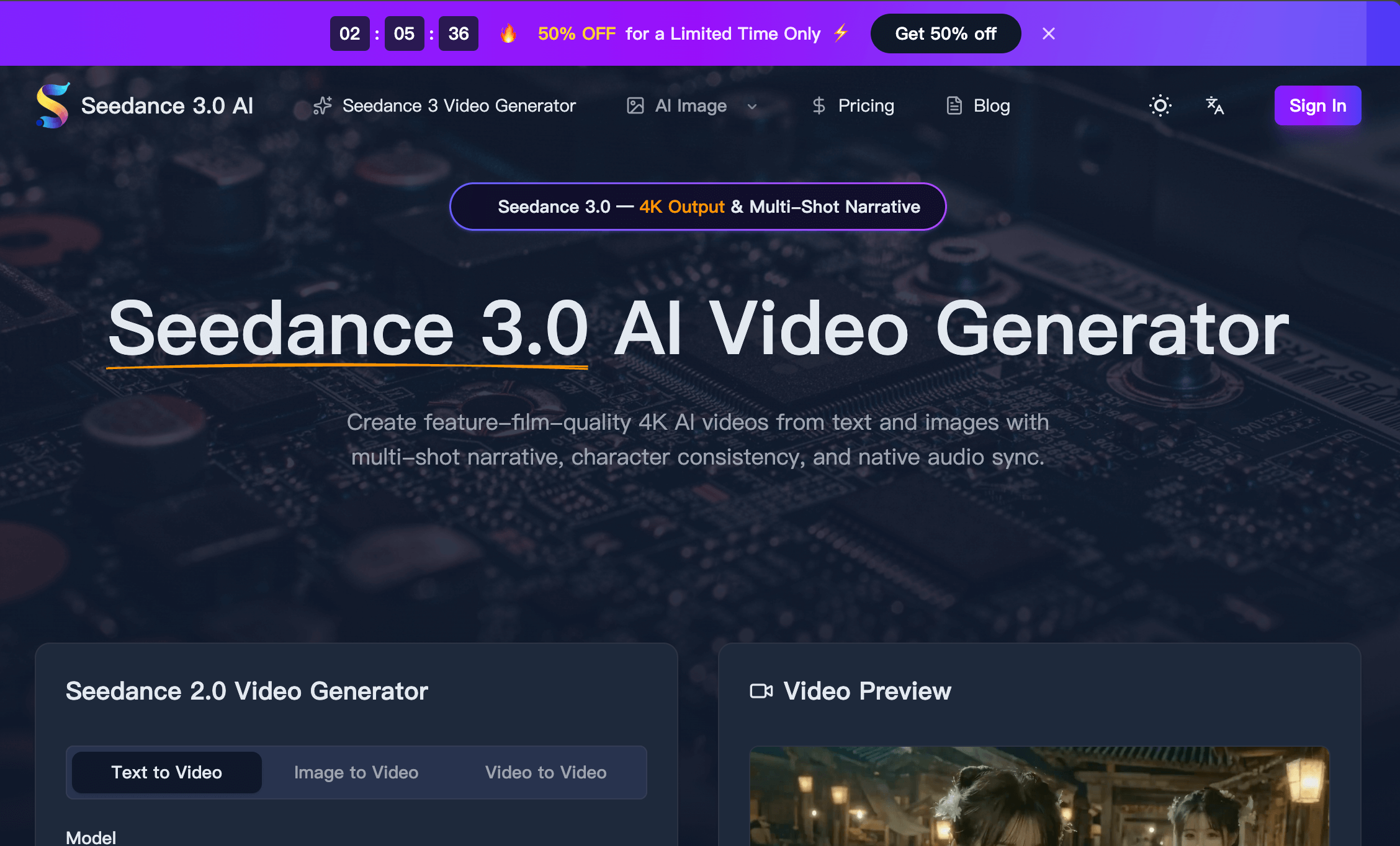Click the video preview thumbnail

(1050, 800)
